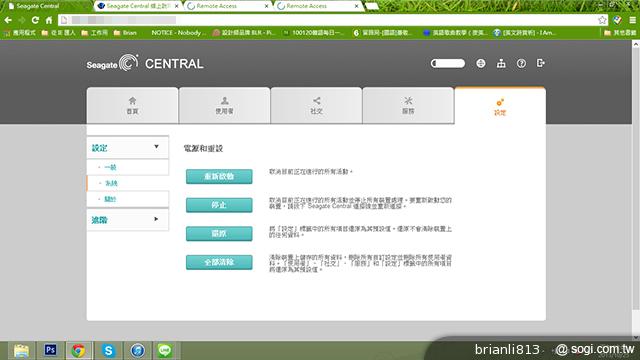640x360 pixels.
Task: Click the 設定 sidebar heading text
Action: pyautogui.click(x=99, y=148)
